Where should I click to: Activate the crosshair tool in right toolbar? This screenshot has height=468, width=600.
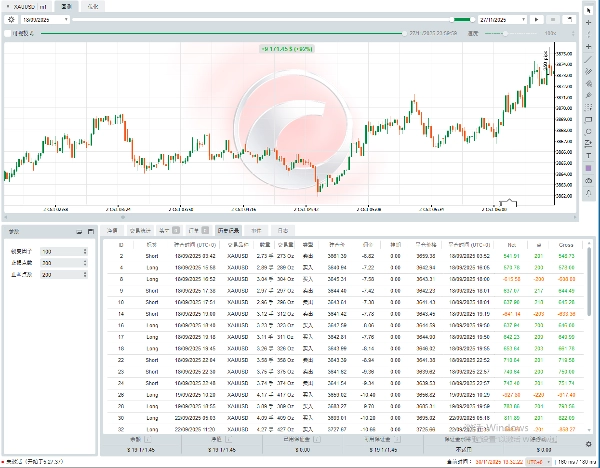tap(589, 21)
